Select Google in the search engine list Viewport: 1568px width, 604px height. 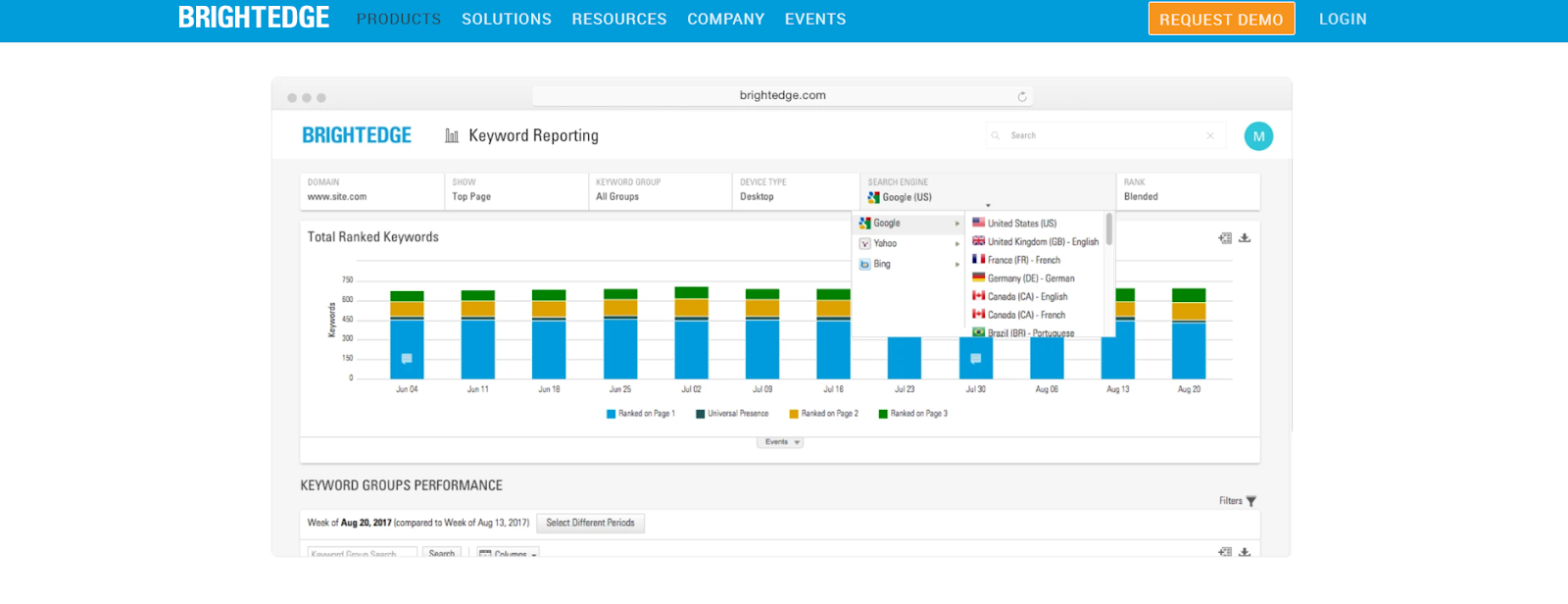click(x=908, y=224)
